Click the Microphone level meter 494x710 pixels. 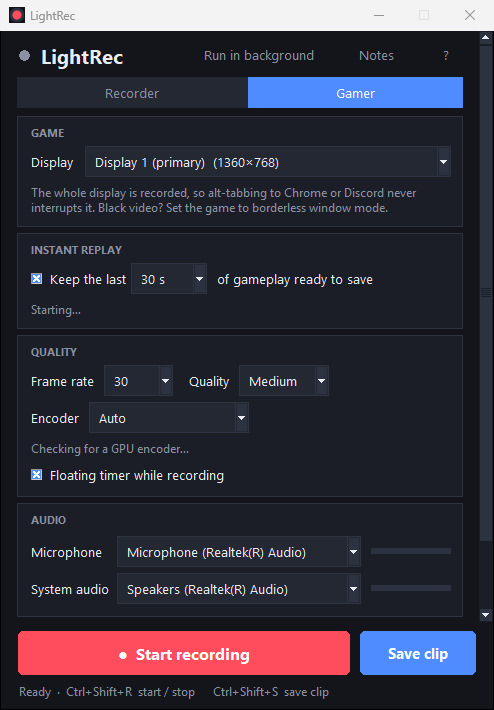[411, 551]
